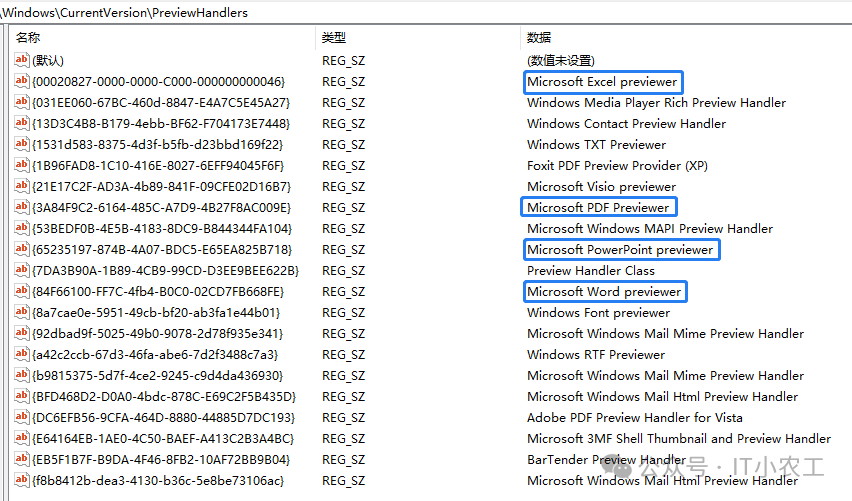Click the ab icon for {3A84F9C2-6164-485C-A7D9-4B27F8AC009E}
Image resolution: width=852 pixels, height=501 pixels.
pyautogui.click(x=22, y=207)
